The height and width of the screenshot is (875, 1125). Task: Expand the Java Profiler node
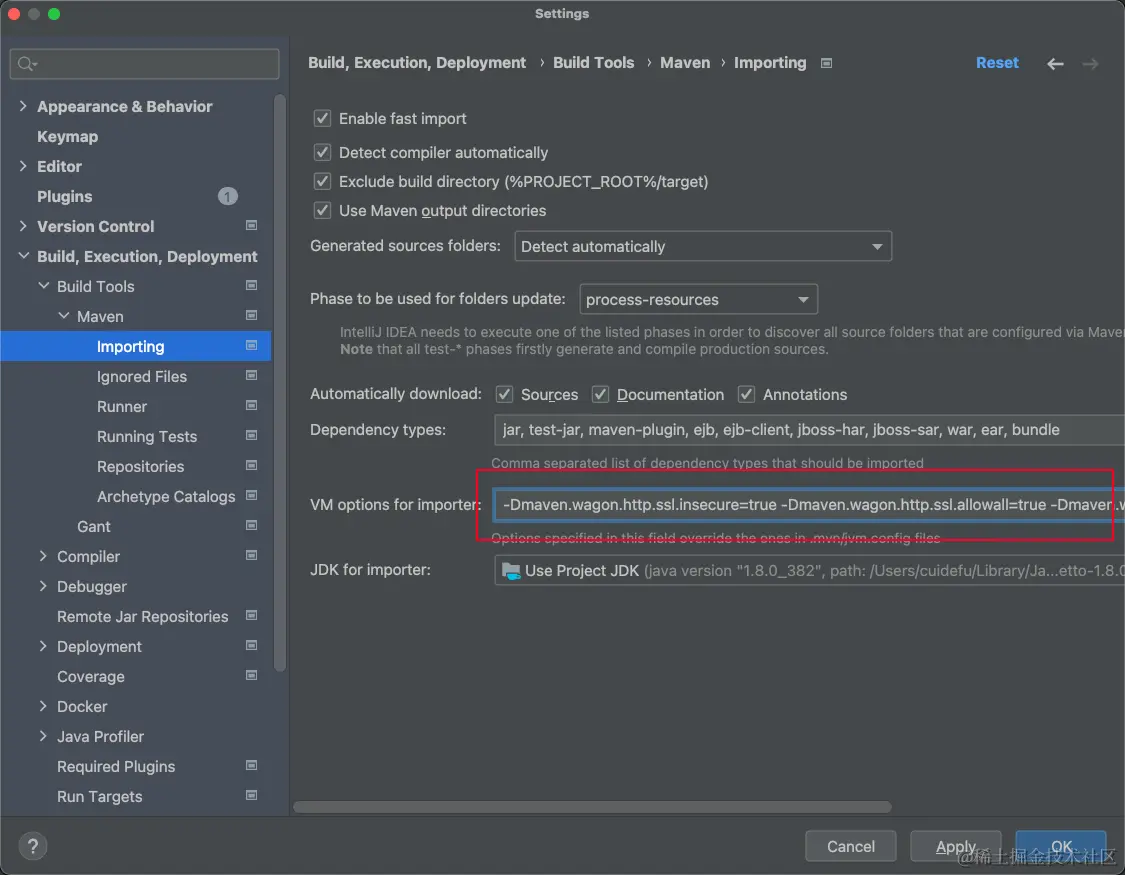pos(43,736)
